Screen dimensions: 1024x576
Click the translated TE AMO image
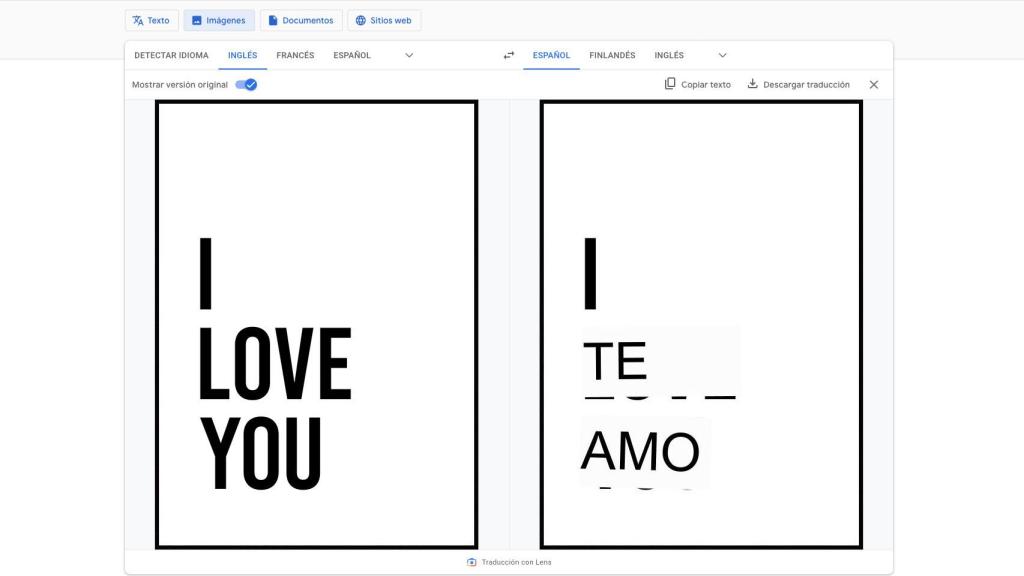tap(701, 325)
